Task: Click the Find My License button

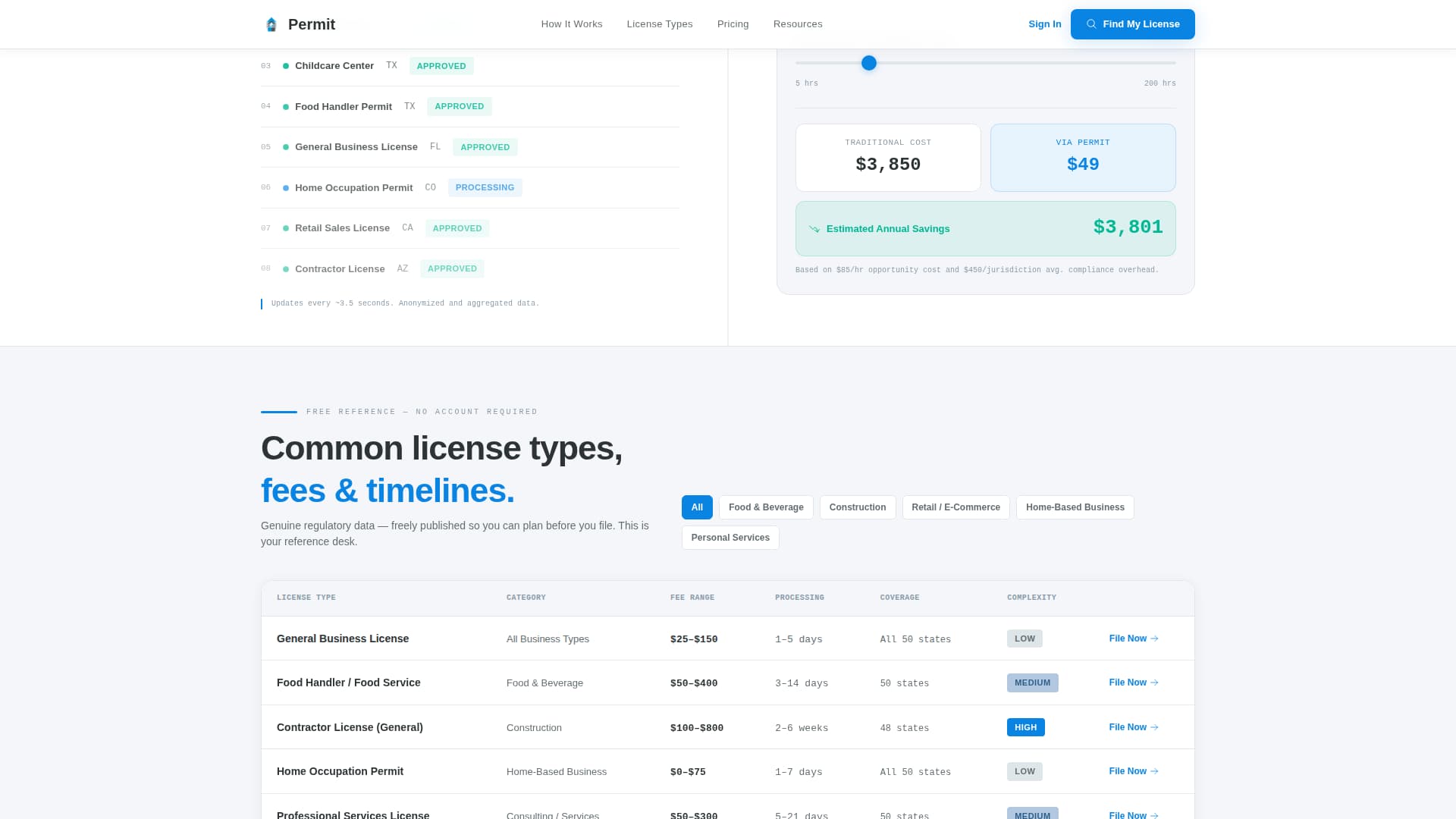Action: [x=1132, y=24]
